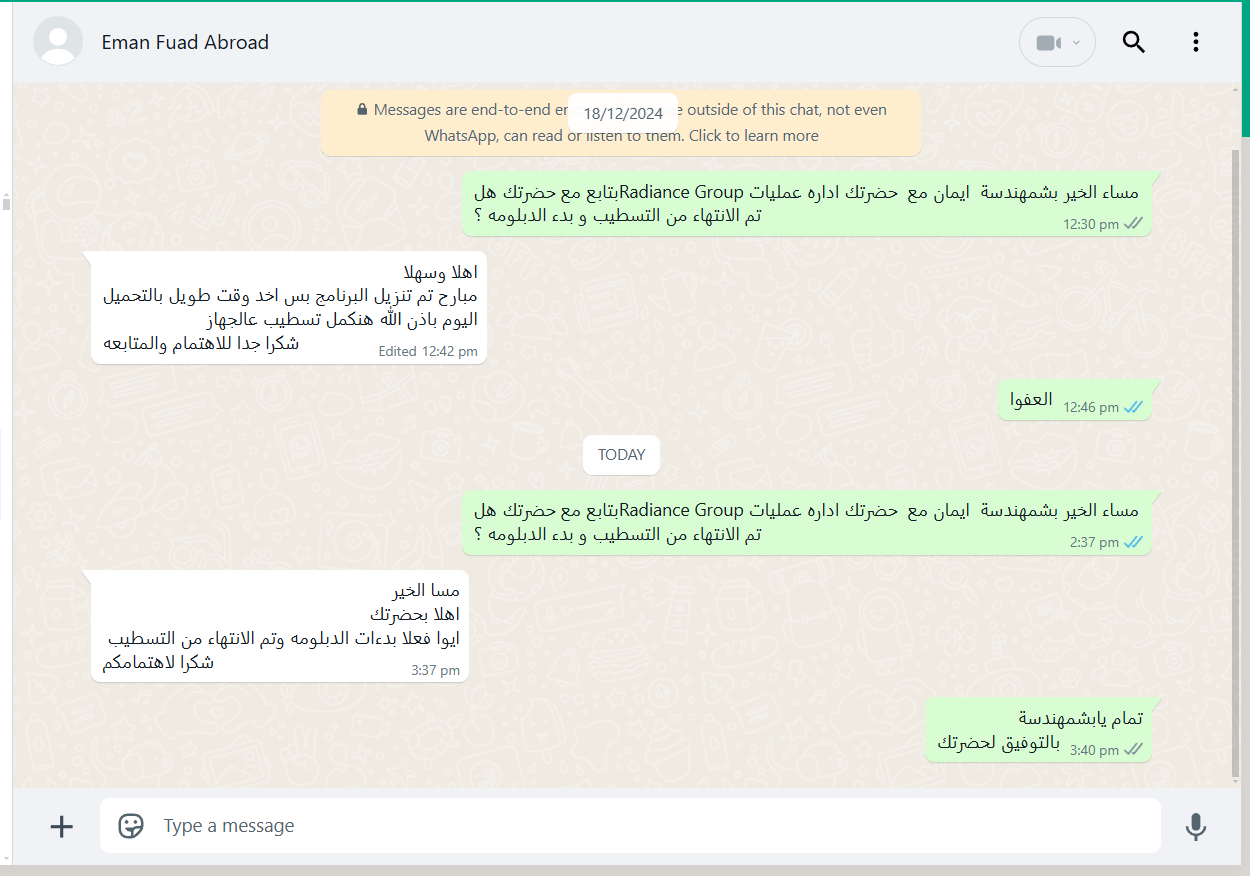This screenshot has height=876, width=1250.
Task: Click the TODAY date separator
Action: [x=621, y=454]
